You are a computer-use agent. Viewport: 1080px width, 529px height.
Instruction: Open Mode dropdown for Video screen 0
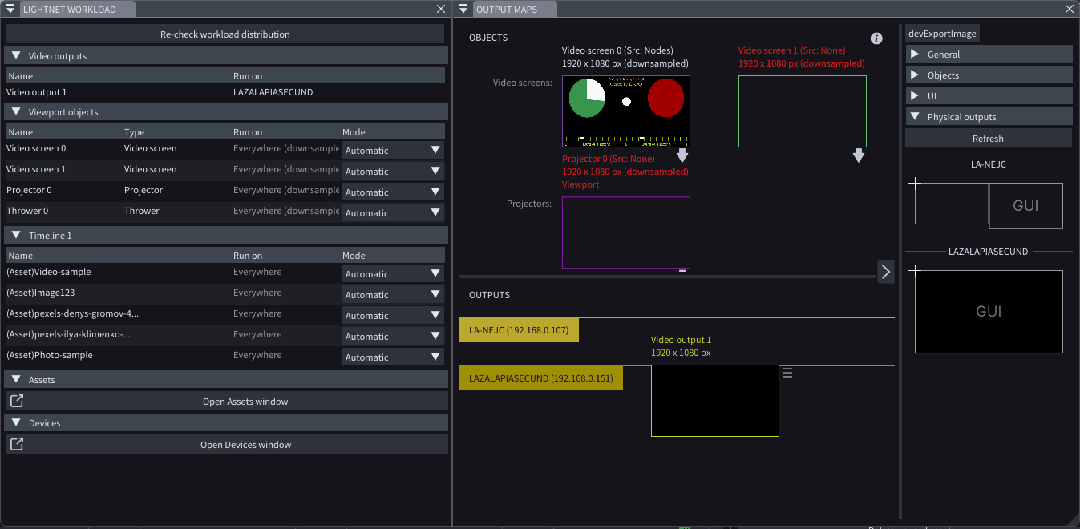(393, 150)
